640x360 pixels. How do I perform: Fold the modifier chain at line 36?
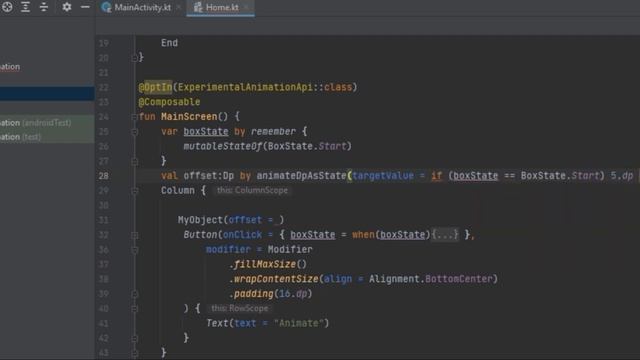click(135, 250)
